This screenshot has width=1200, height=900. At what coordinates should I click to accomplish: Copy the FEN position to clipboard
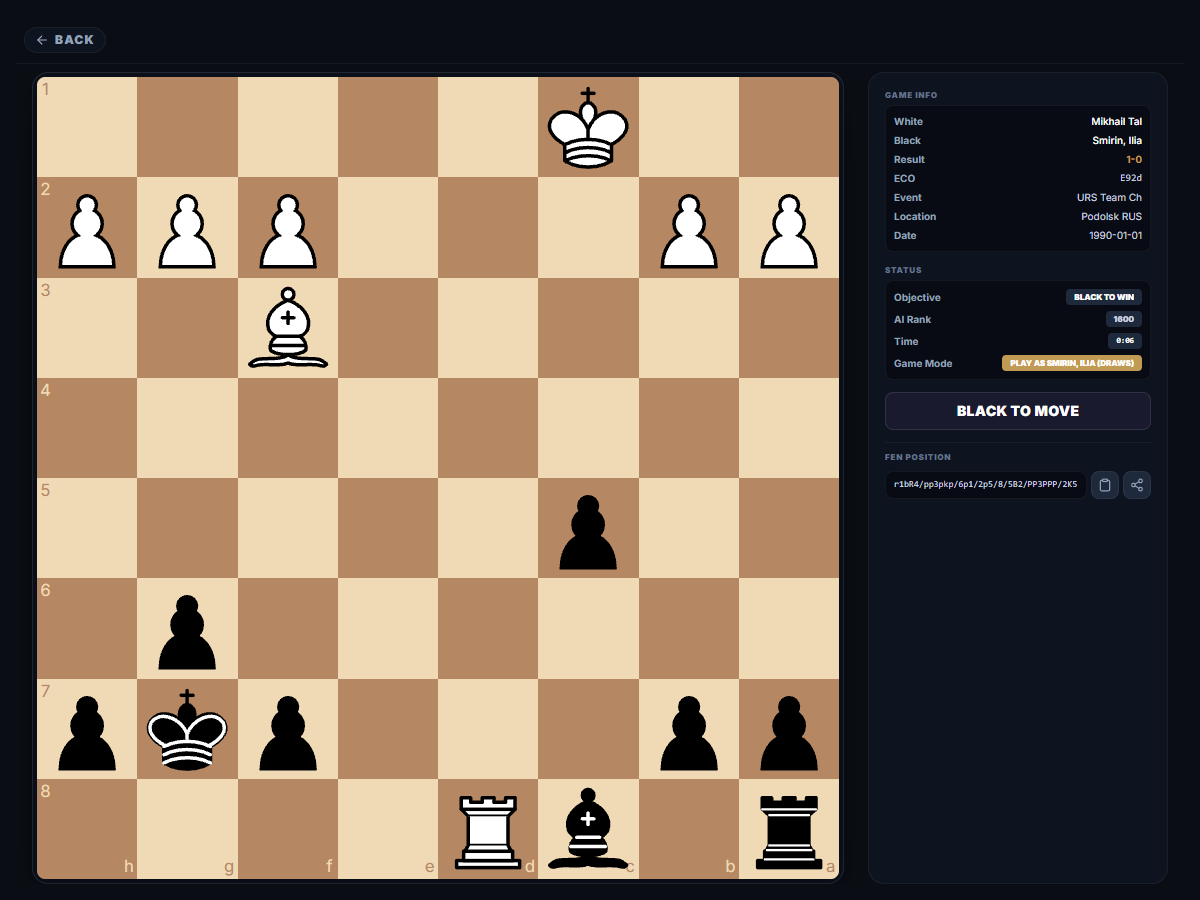(x=1105, y=485)
